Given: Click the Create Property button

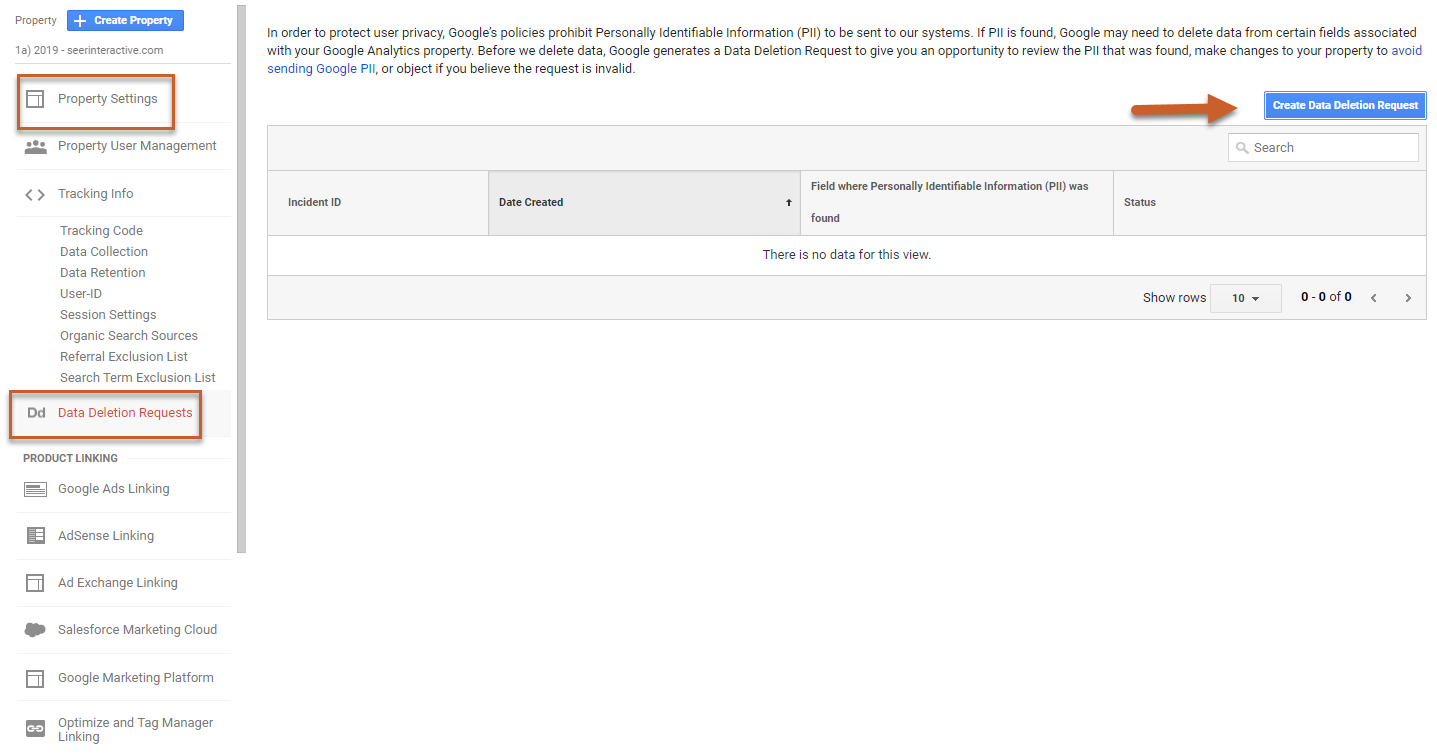Looking at the screenshot, I should tap(125, 20).
